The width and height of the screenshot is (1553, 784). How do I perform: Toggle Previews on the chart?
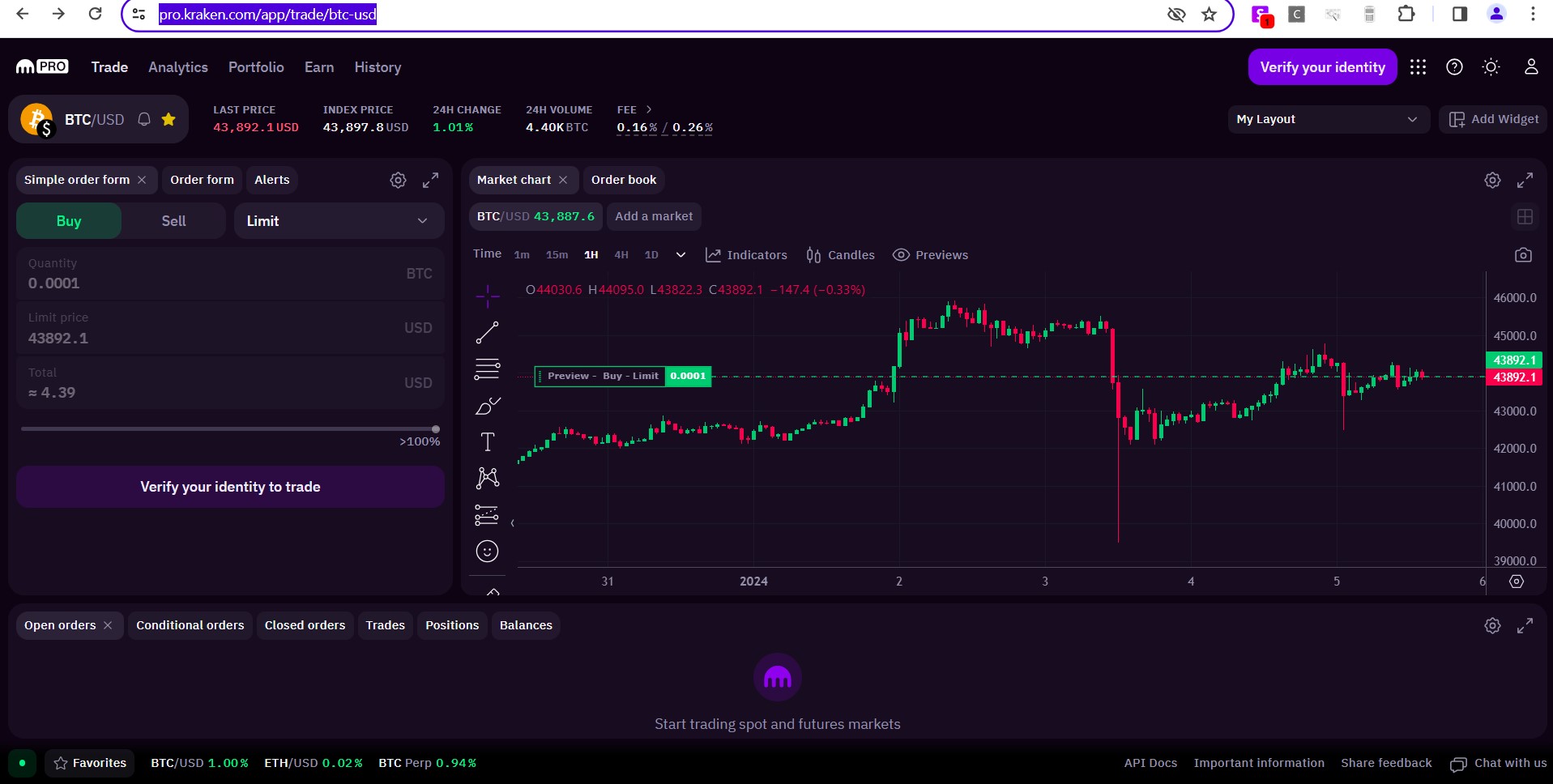[930, 255]
